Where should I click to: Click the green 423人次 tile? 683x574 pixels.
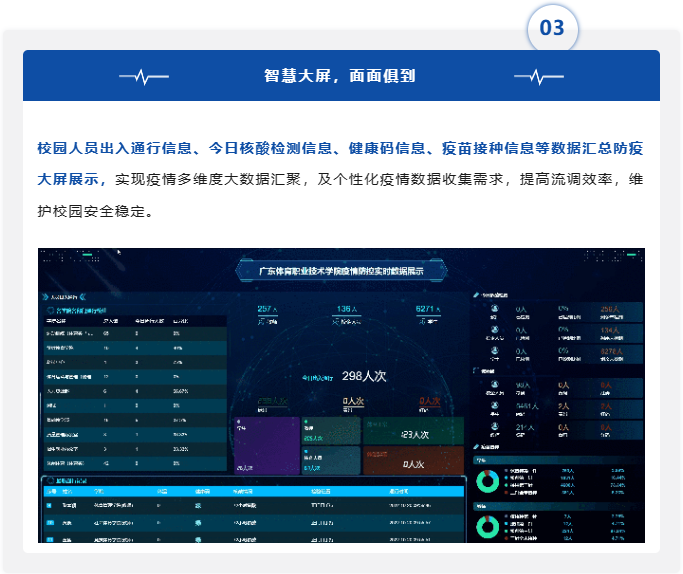click(413, 433)
